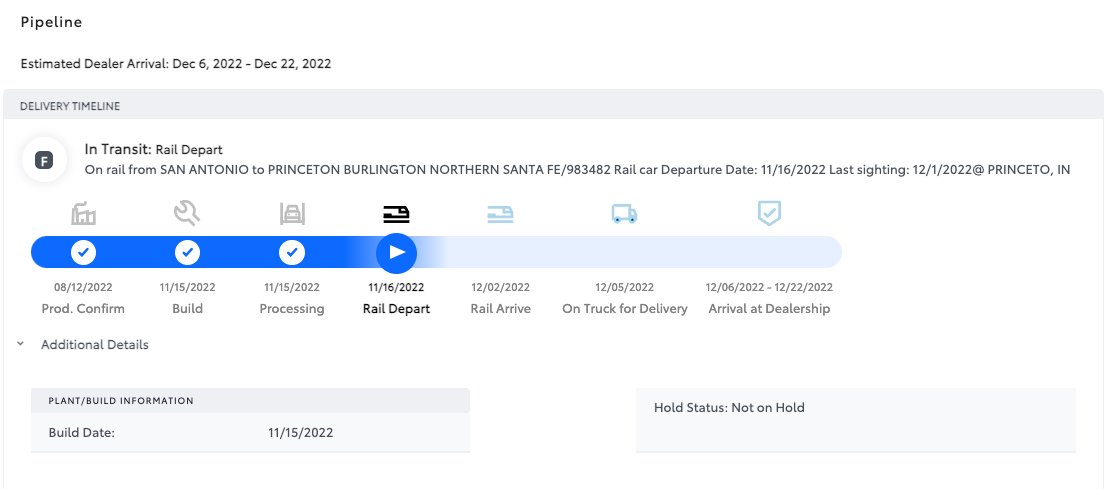Click the Build Date: label

click(x=81, y=433)
